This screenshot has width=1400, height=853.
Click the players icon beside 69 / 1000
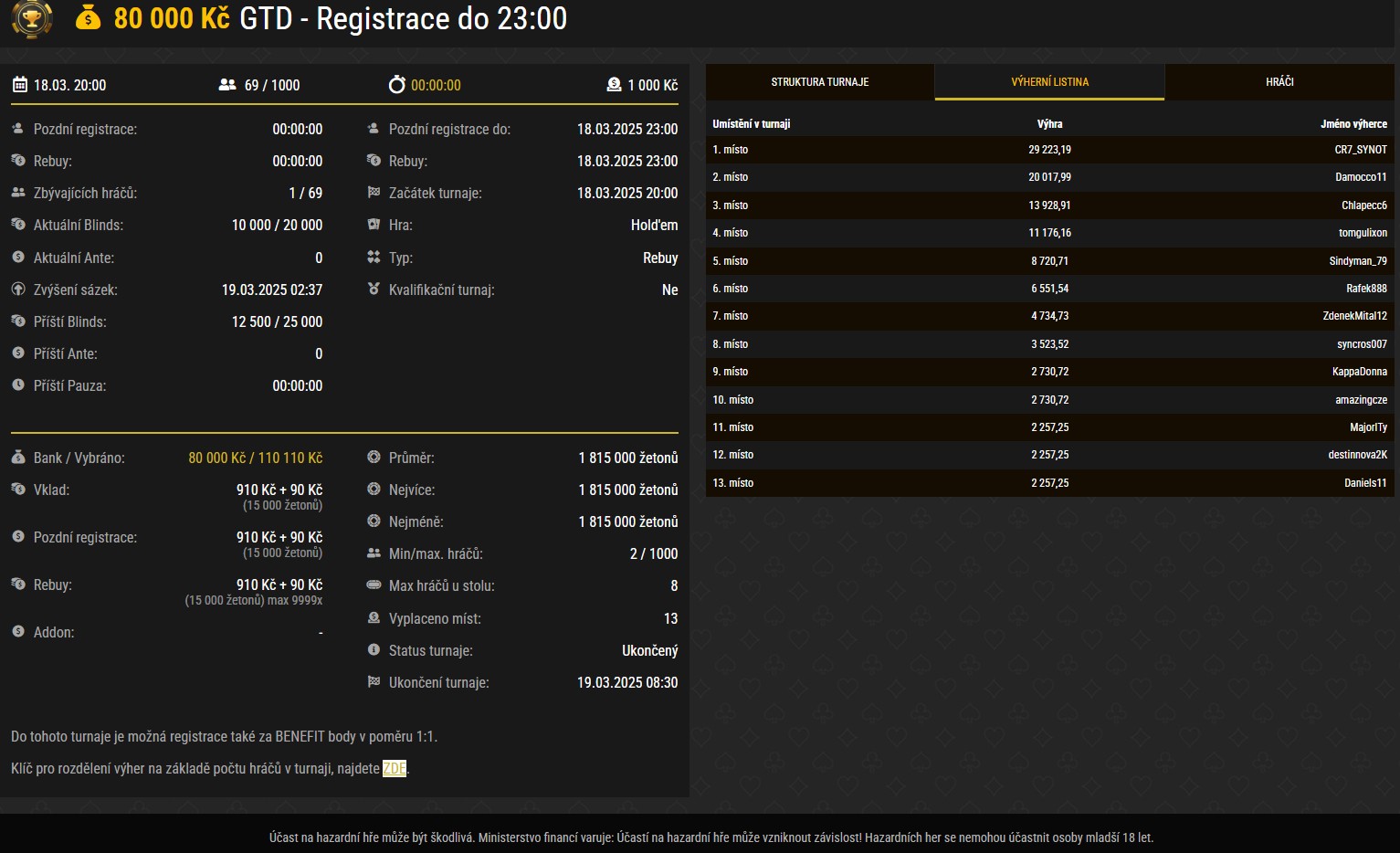pyautogui.click(x=227, y=85)
